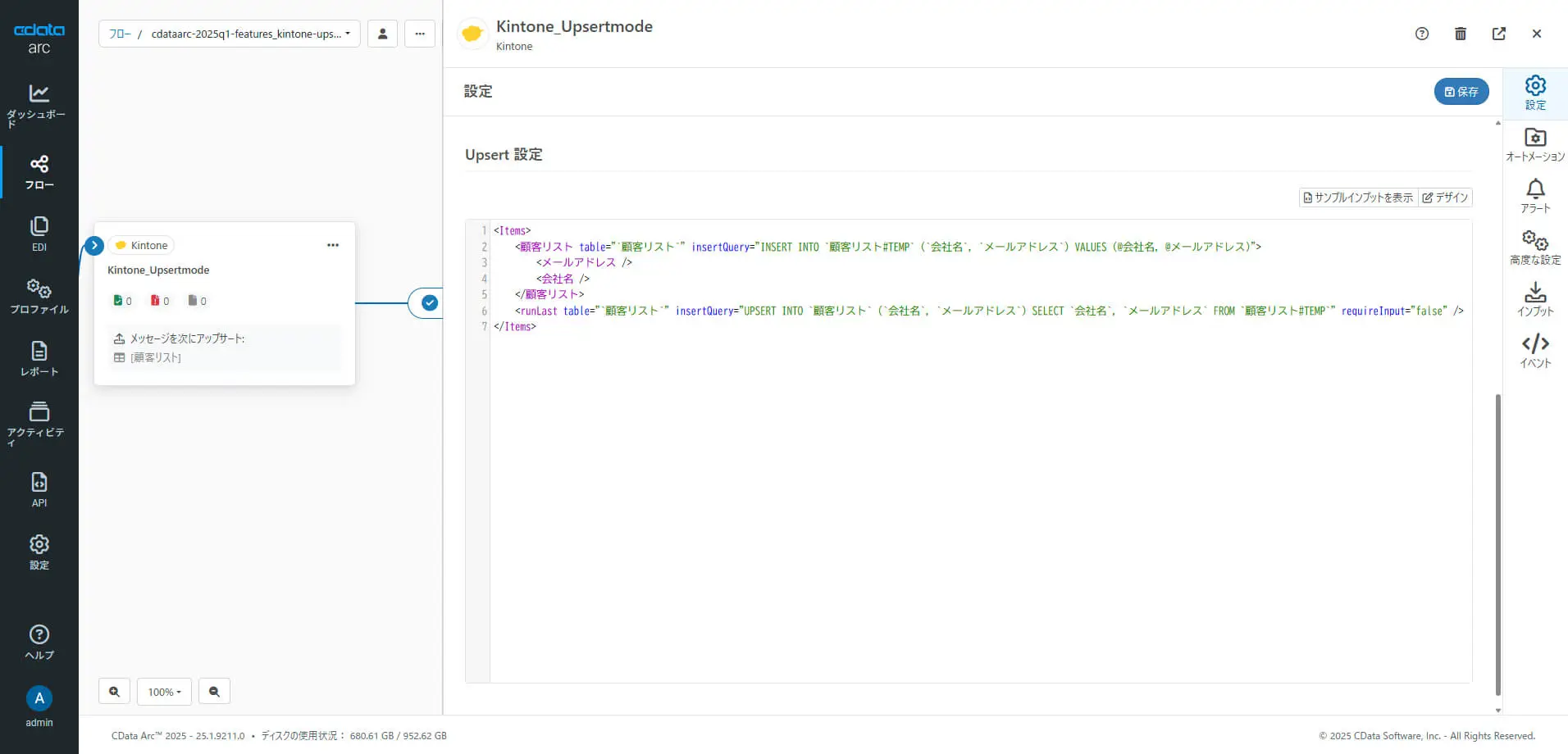Switch to the 設定 tab on the right sidebar
The image size is (1568, 754).
(1534, 93)
